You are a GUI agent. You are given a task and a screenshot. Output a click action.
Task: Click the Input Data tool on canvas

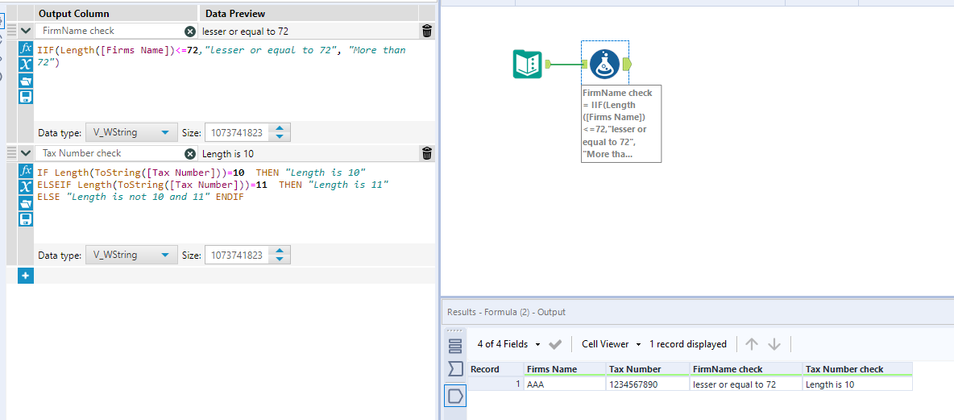point(527,64)
